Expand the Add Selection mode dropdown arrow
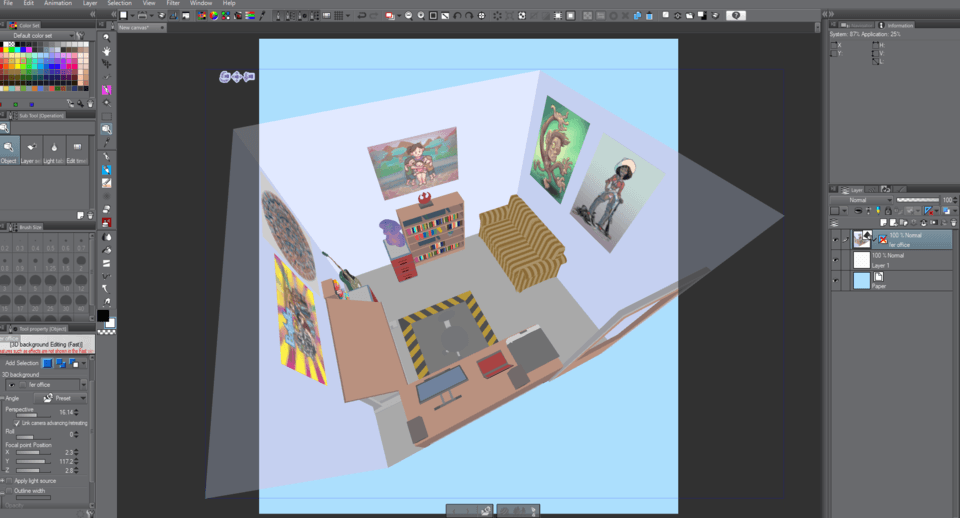960x518 pixels. coord(84,363)
